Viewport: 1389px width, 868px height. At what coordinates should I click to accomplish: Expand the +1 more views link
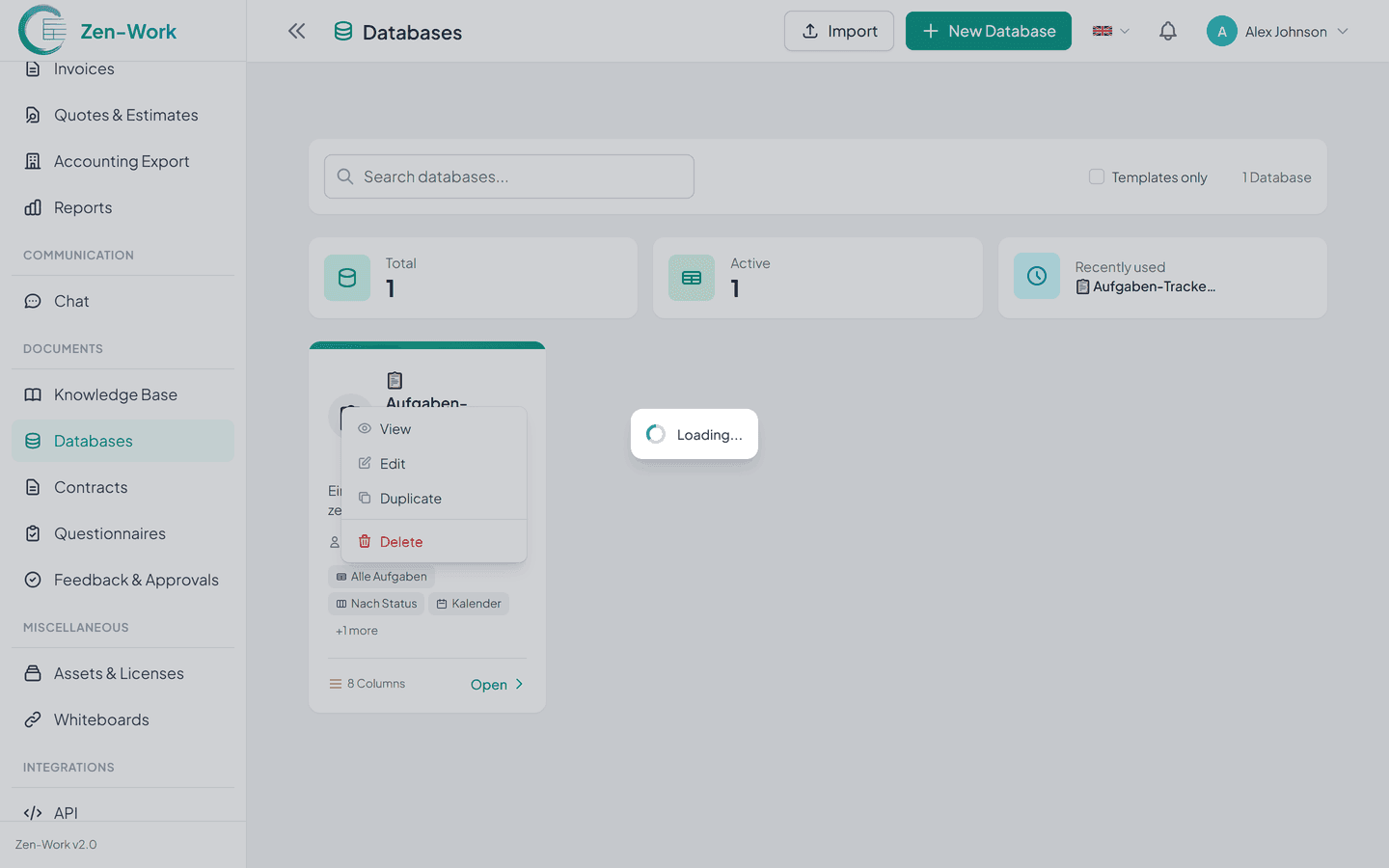tap(357, 631)
